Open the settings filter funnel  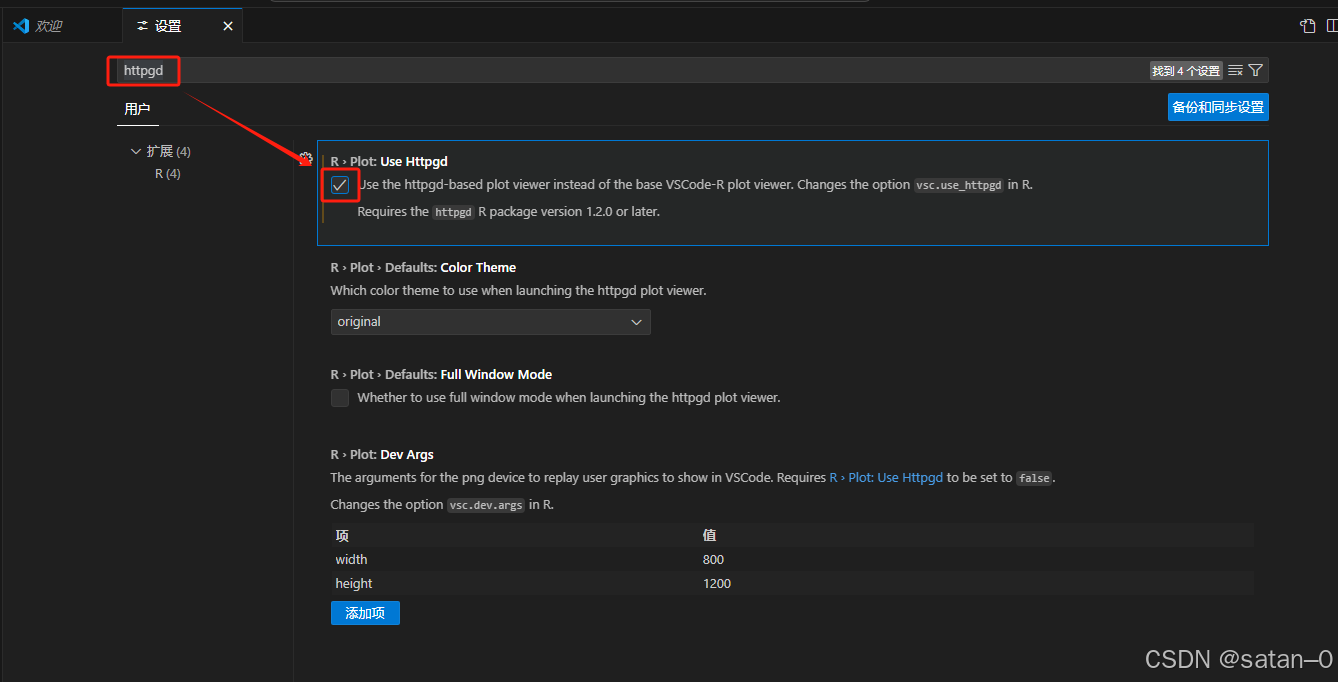(x=1256, y=71)
